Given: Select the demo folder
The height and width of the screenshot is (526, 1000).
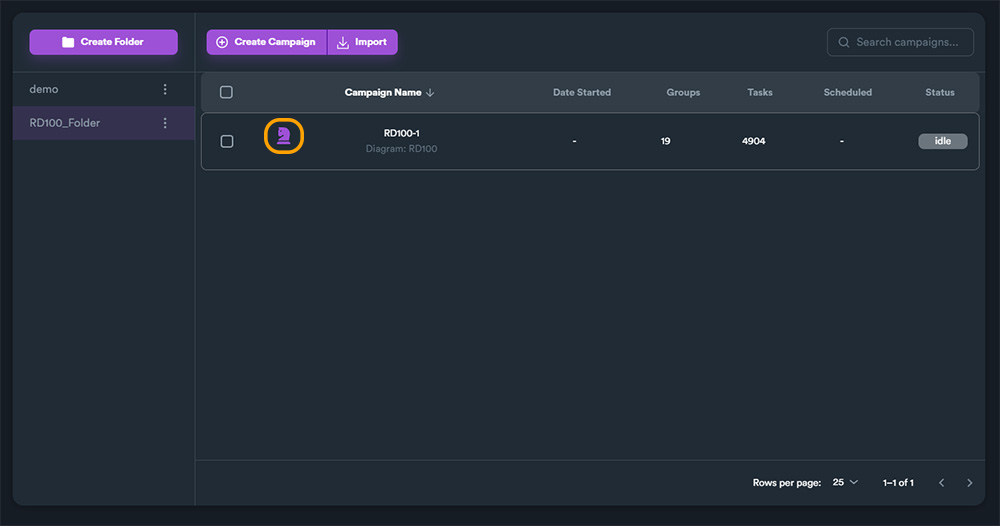Looking at the screenshot, I should tap(104, 89).
